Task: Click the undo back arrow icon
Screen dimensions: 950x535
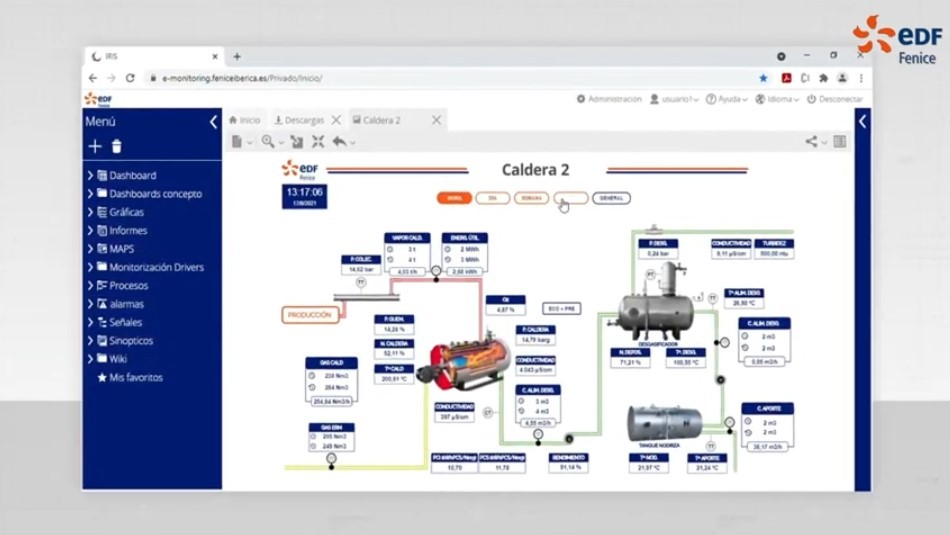Action: [x=339, y=142]
